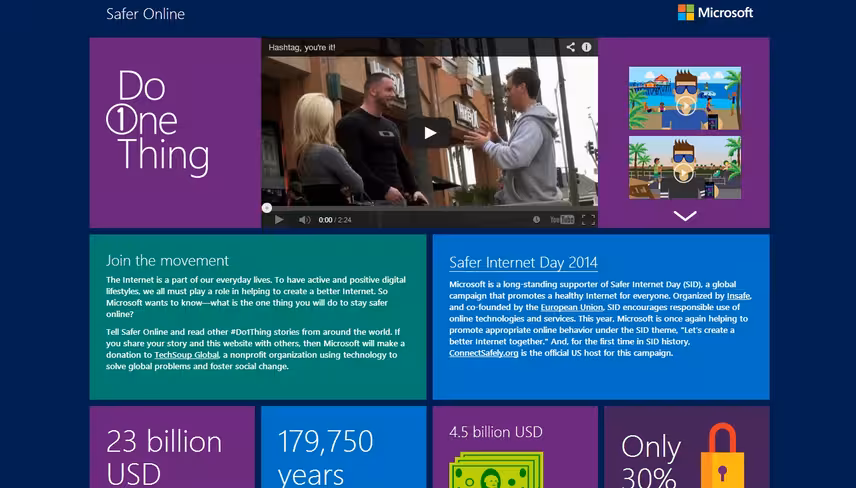Click the Microsoft logo
Screen dimensions: 856x488
715,13
